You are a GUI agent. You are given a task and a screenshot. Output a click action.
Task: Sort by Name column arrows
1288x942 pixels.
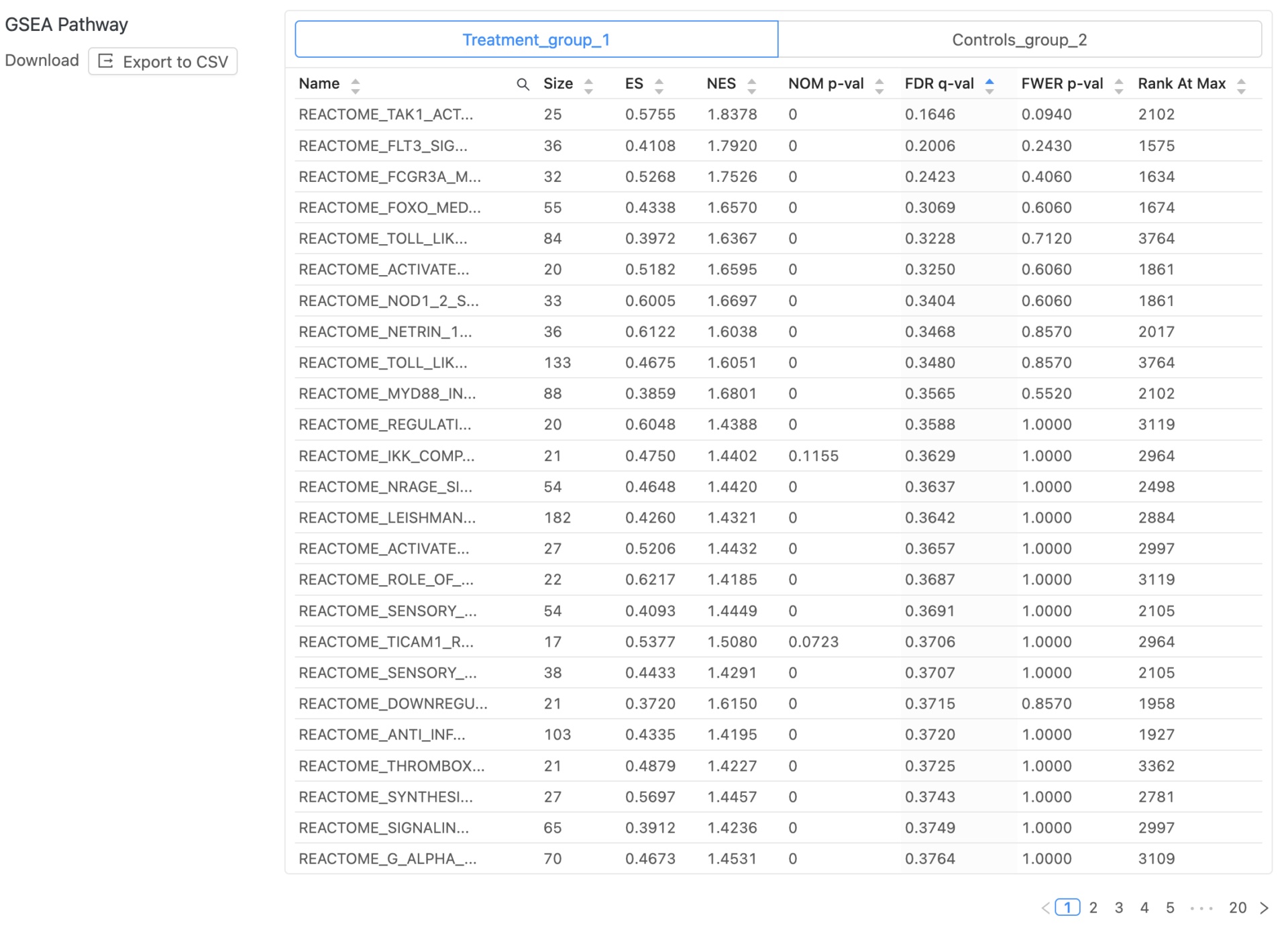[355, 85]
